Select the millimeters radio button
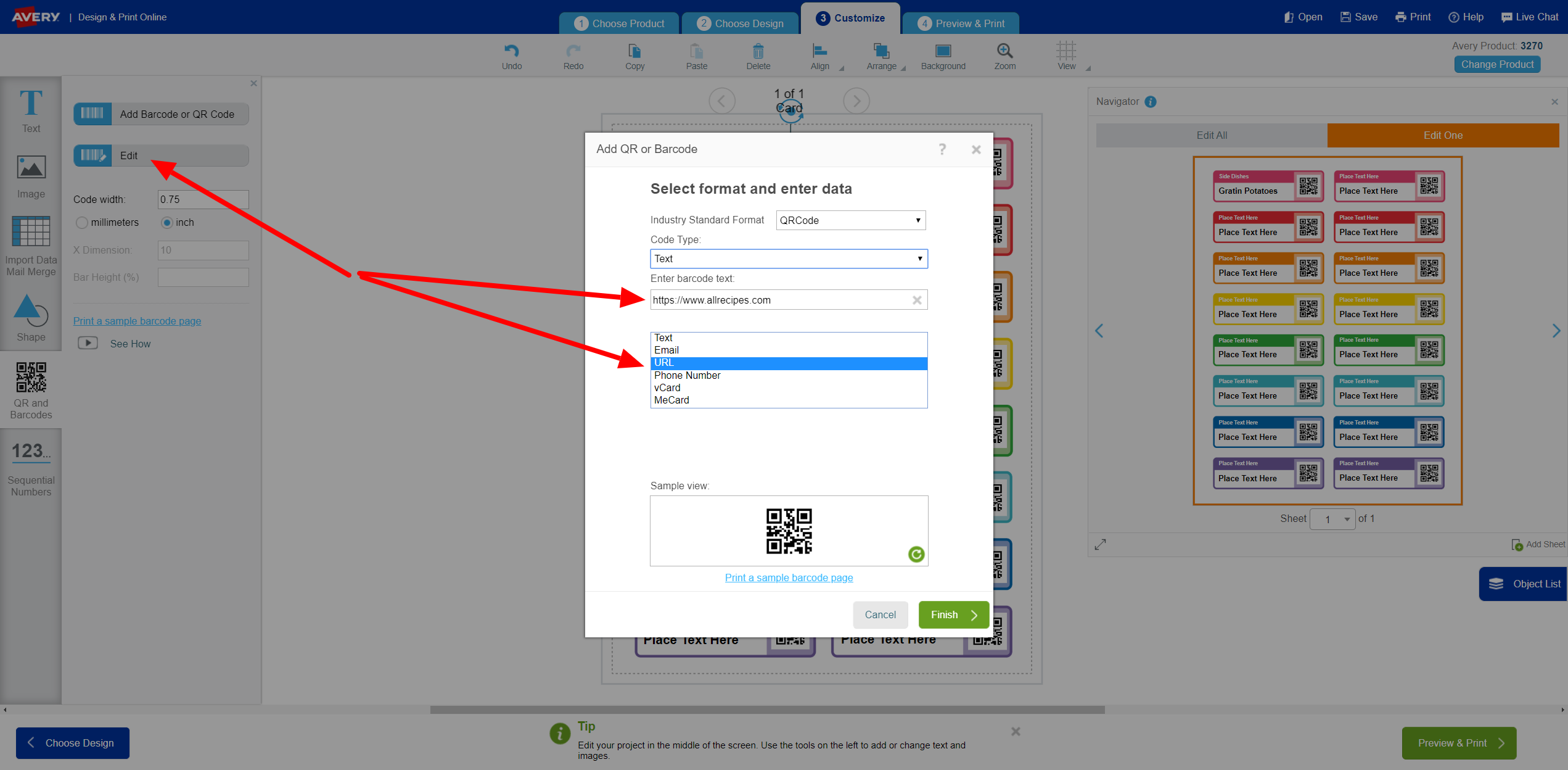Image resolution: width=1568 pixels, height=770 pixels. pos(82,223)
